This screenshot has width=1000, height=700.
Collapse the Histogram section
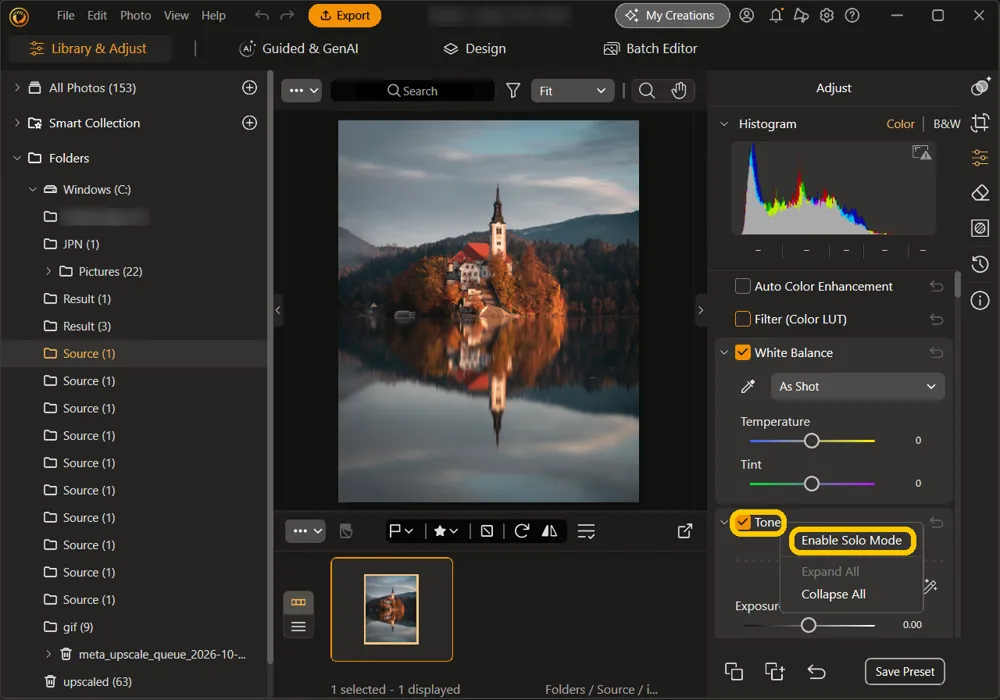(x=724, y=124)
